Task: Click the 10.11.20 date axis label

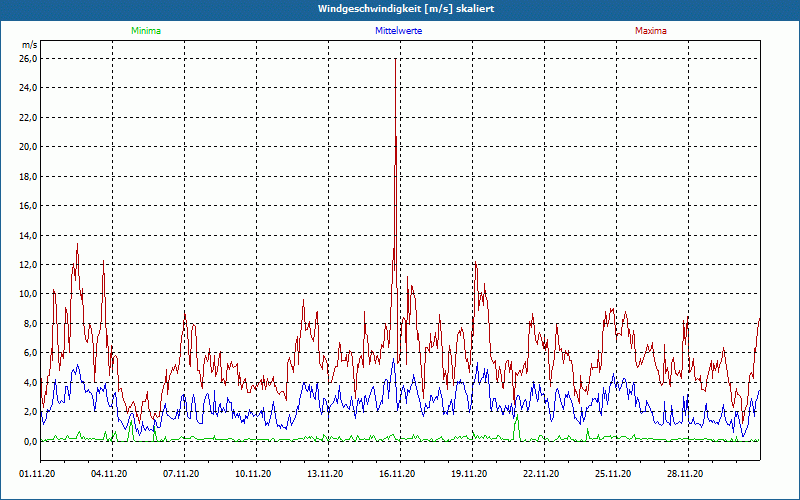Action: tap(253, 474)
